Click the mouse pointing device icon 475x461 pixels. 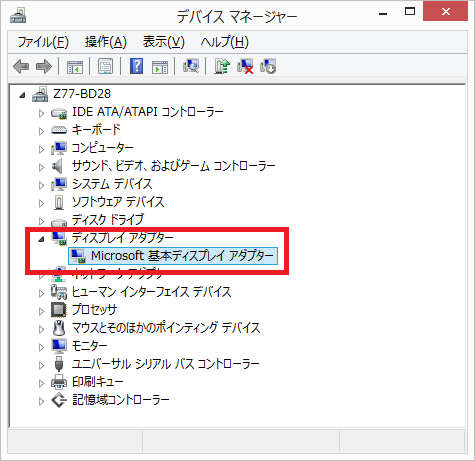tap(59, 328)
